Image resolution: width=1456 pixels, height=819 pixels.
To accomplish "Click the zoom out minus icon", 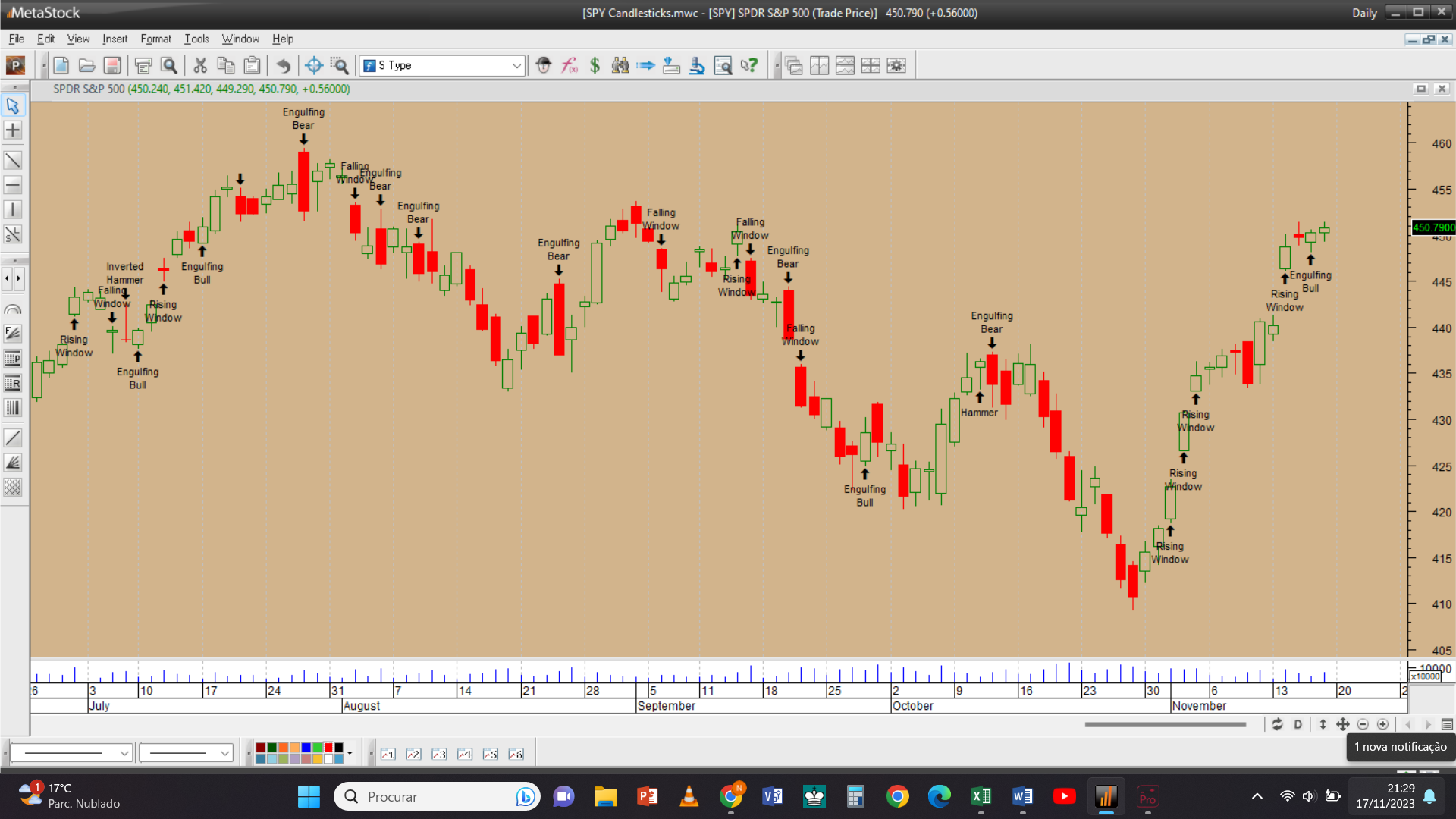I will (x=1363, y=724).
